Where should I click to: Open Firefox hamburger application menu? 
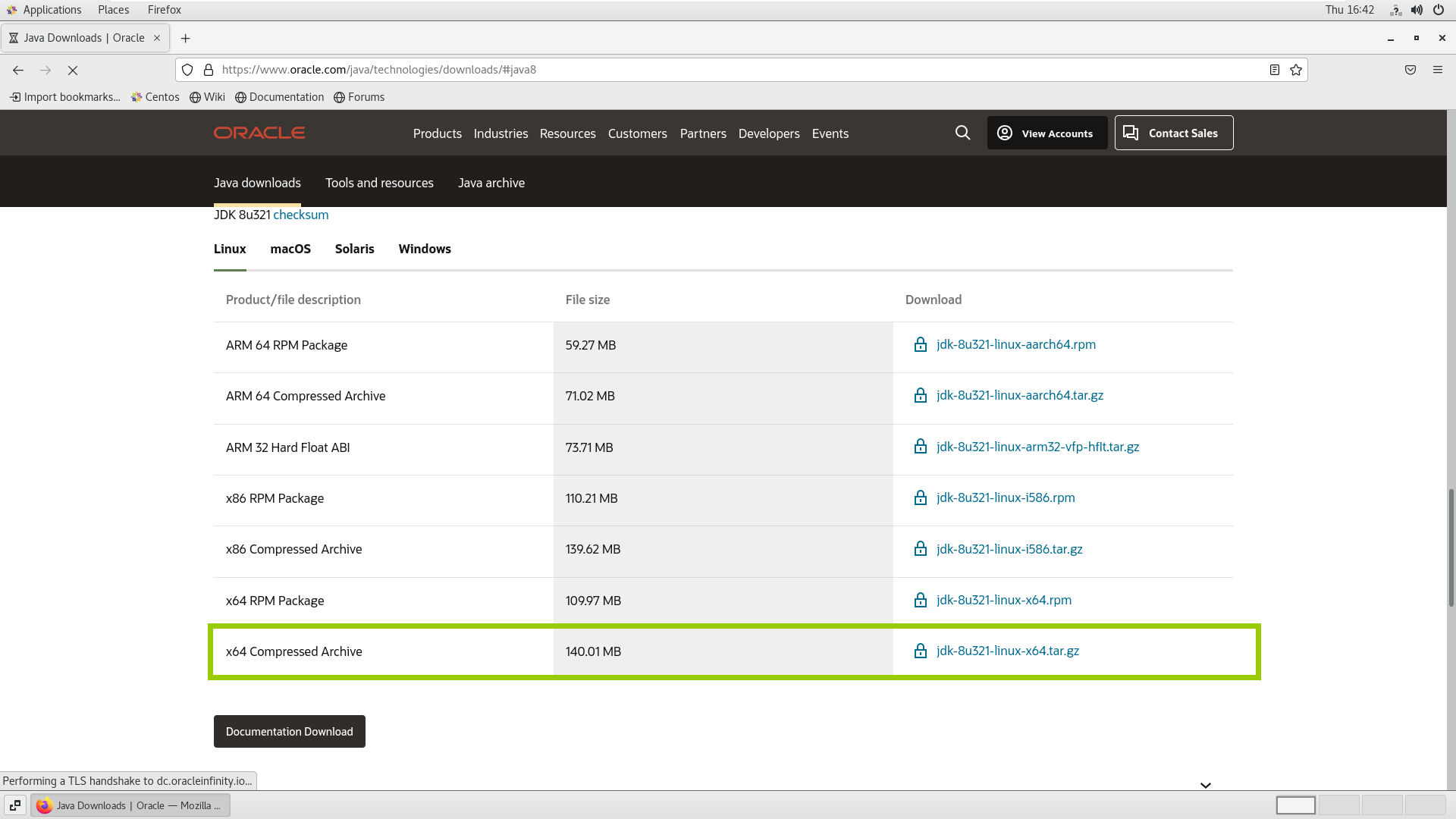click(x=1437, y=70)
